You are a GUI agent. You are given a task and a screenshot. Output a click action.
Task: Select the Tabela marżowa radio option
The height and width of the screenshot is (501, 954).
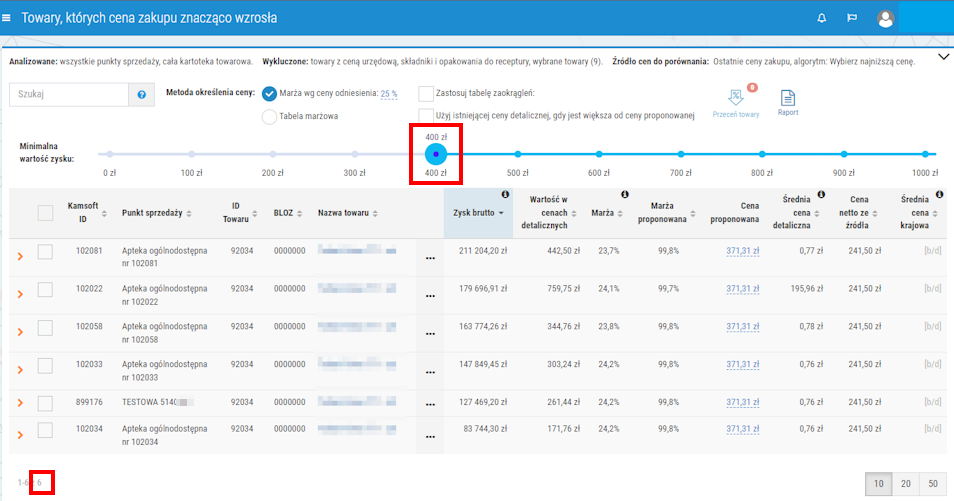(x=269, y=116)
